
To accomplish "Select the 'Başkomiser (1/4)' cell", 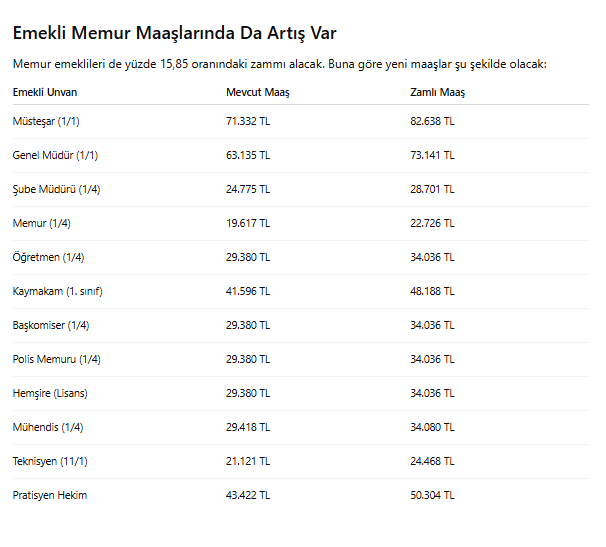I will point(51,325).
